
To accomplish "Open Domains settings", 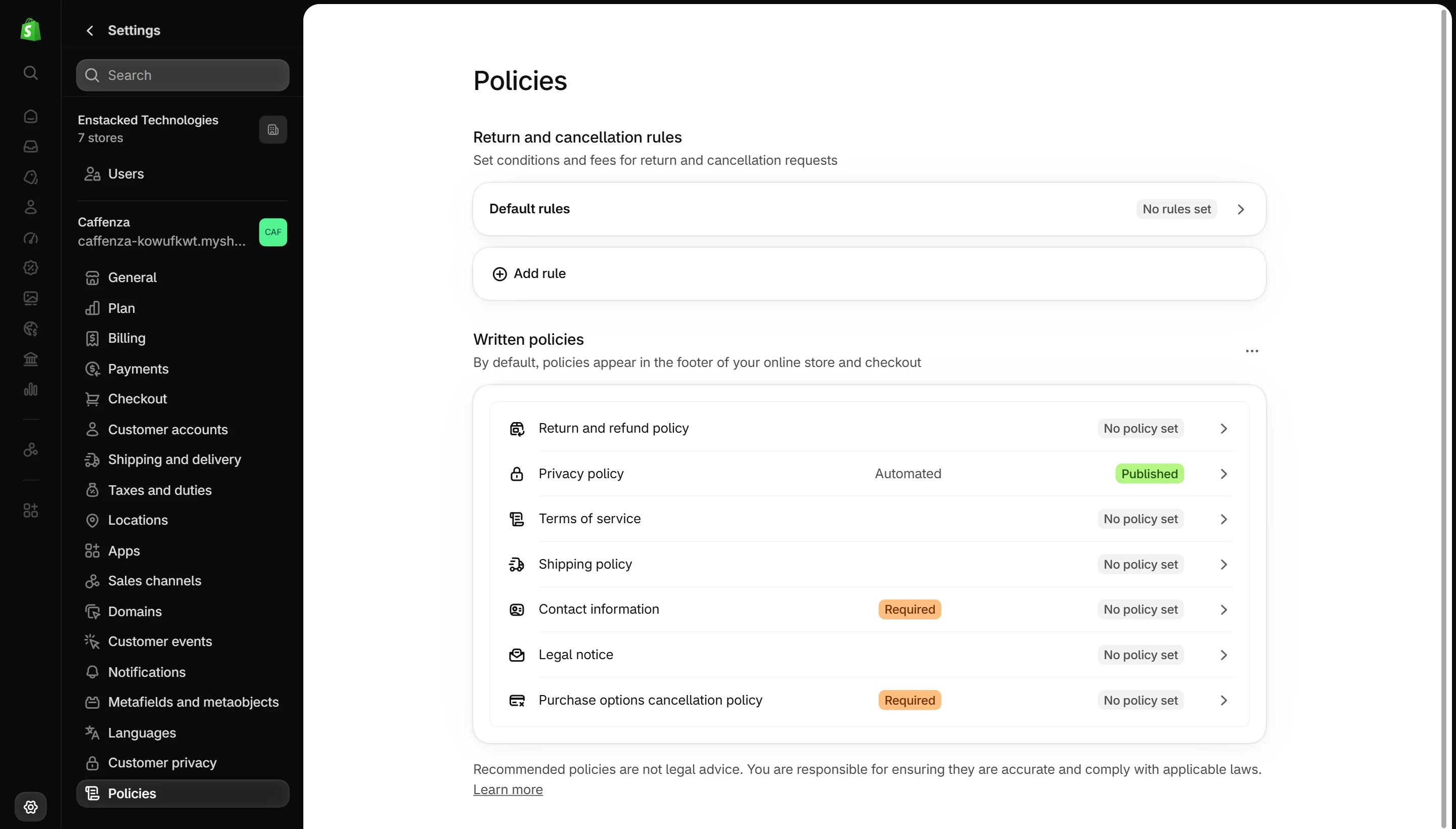I will click(182, 612).
